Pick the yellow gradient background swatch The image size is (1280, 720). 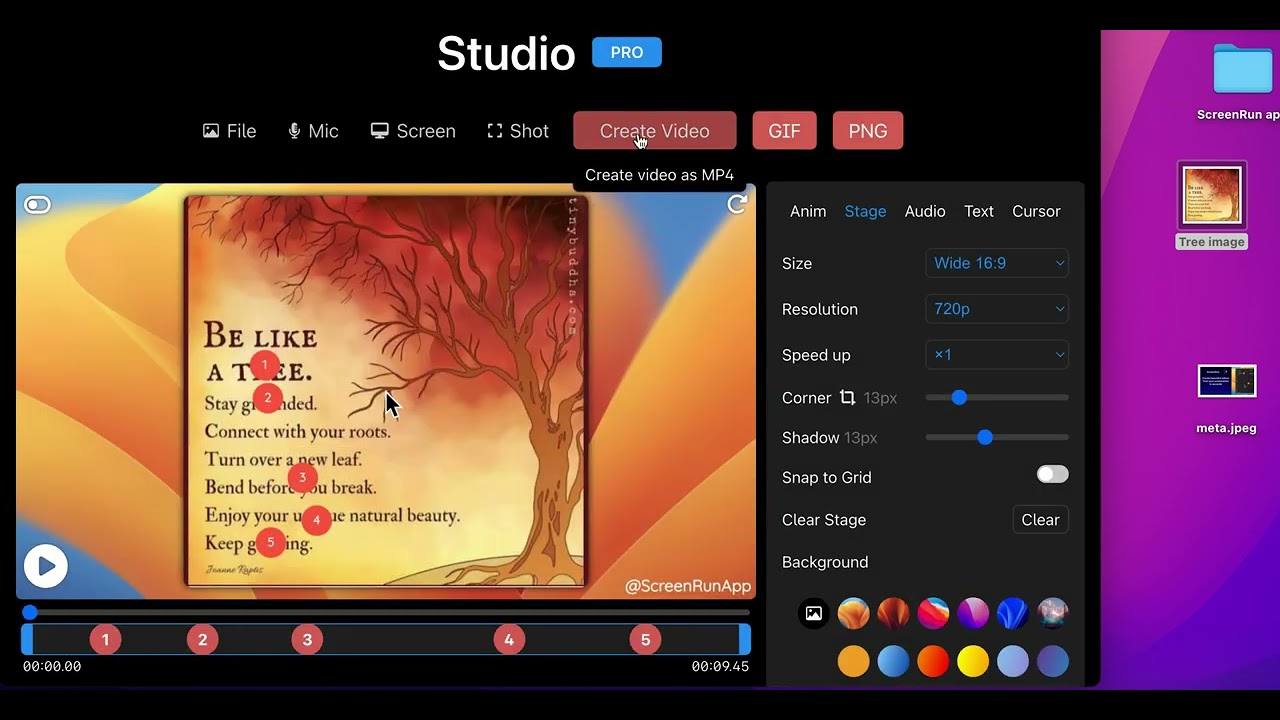point(973,661)
